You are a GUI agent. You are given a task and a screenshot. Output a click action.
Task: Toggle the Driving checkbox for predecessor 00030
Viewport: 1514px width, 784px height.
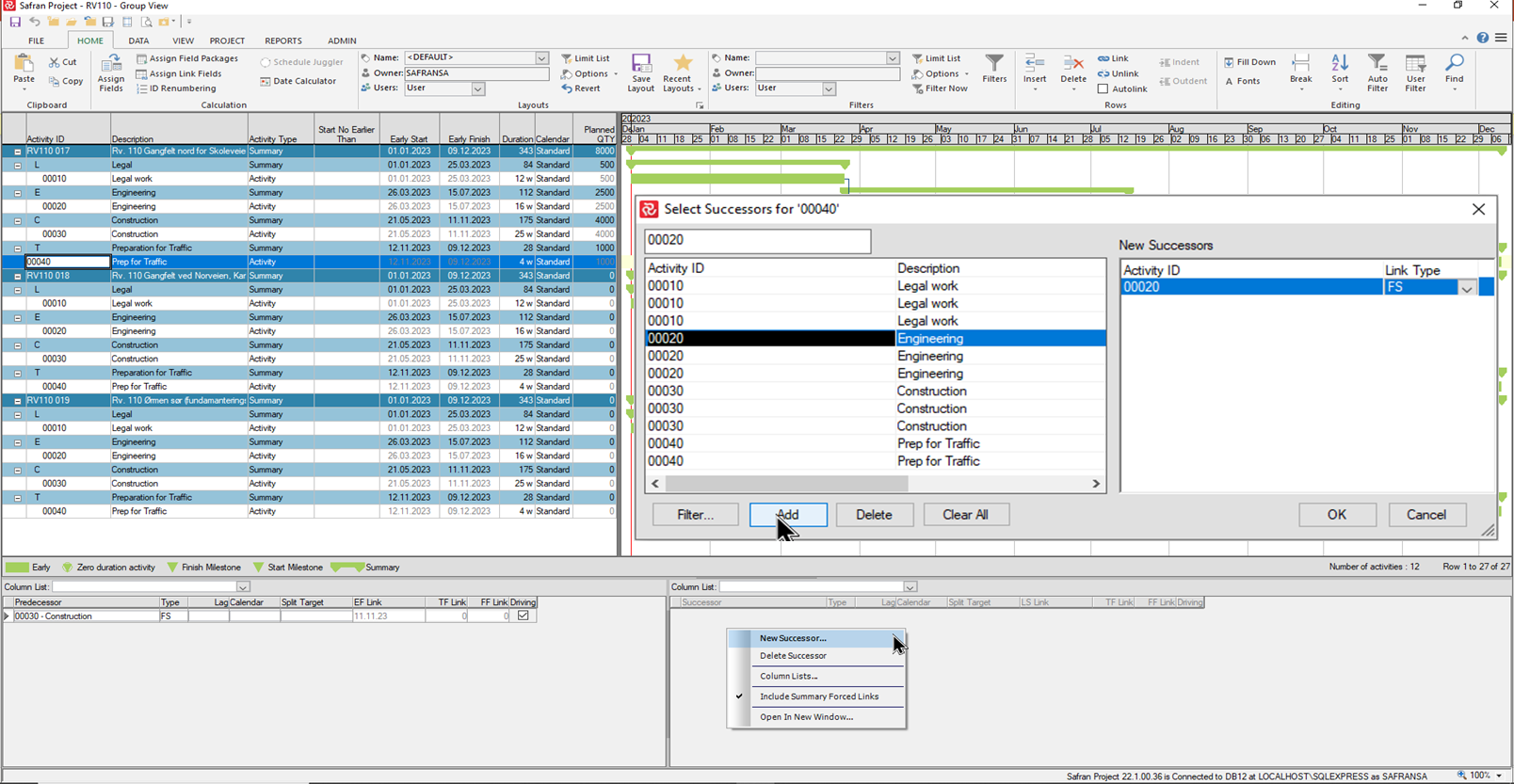[523, 616]
